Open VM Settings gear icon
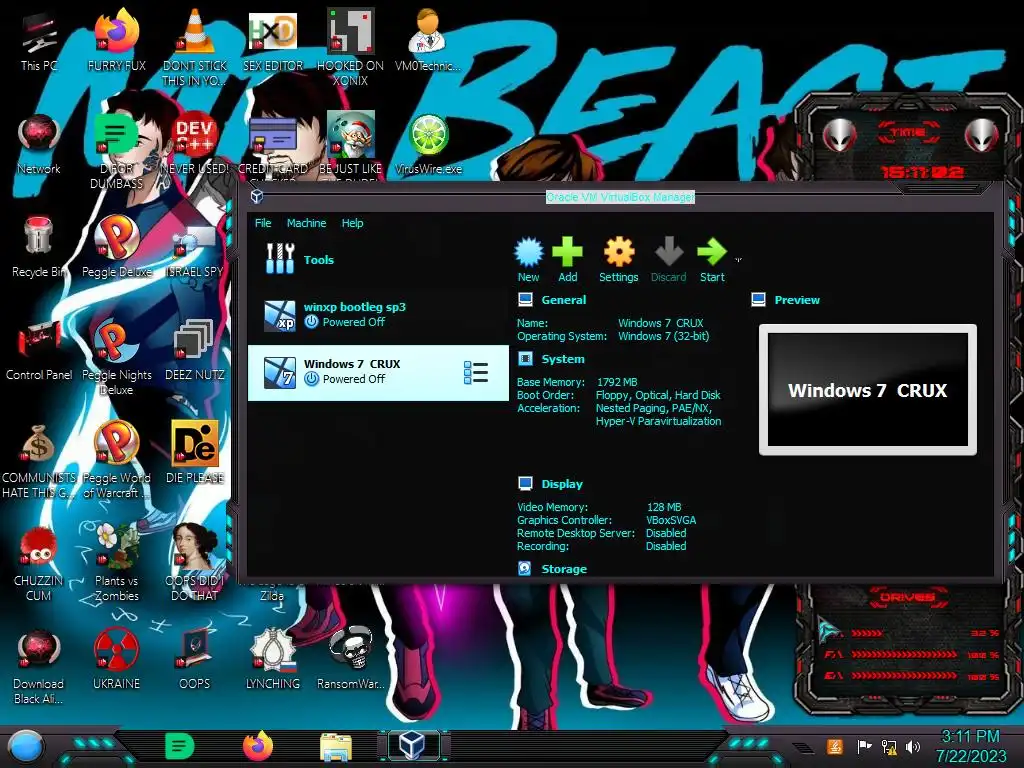This screenshot has width=1024, height=768. tap(618, 252)
